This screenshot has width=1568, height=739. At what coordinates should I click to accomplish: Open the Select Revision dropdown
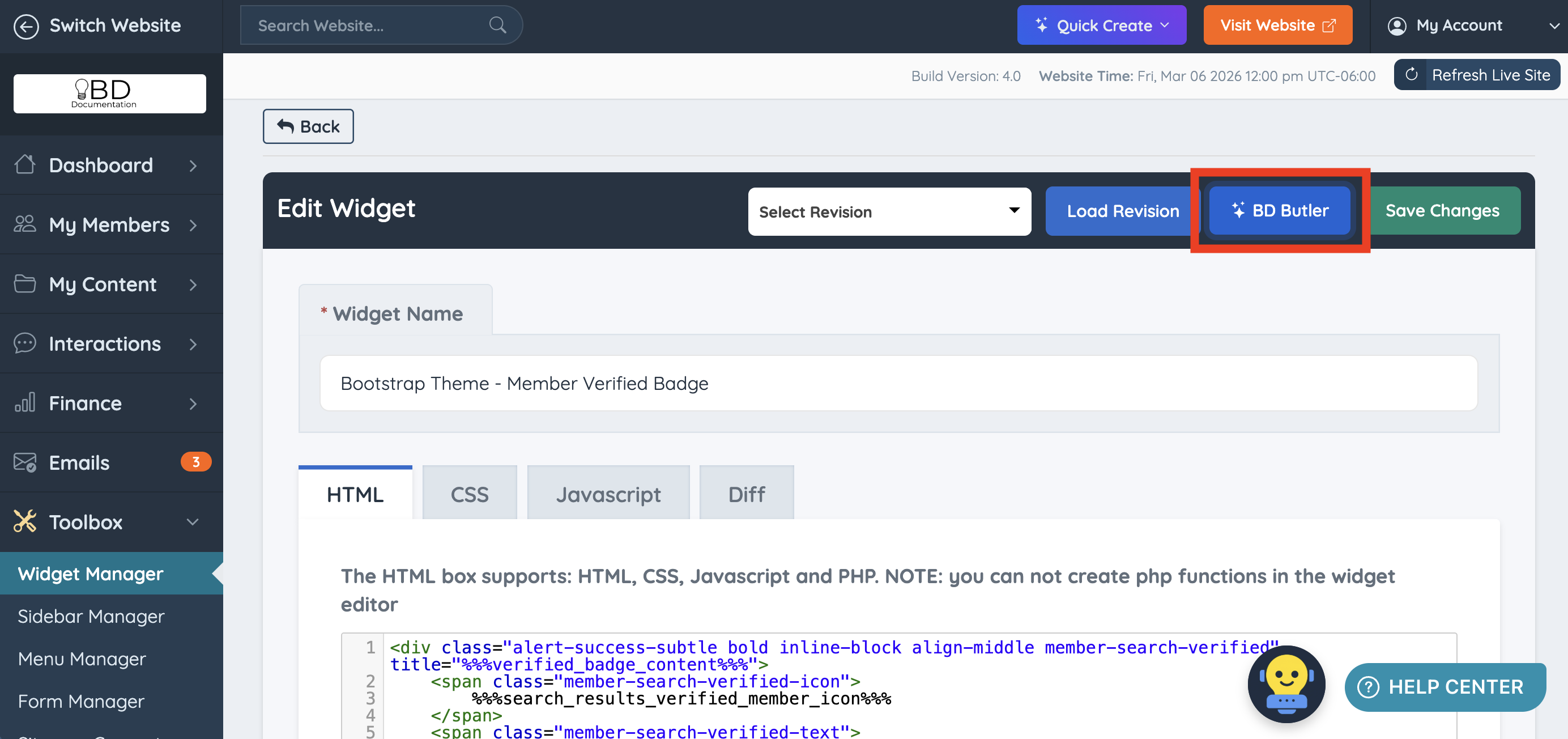(x=889, y=211)
